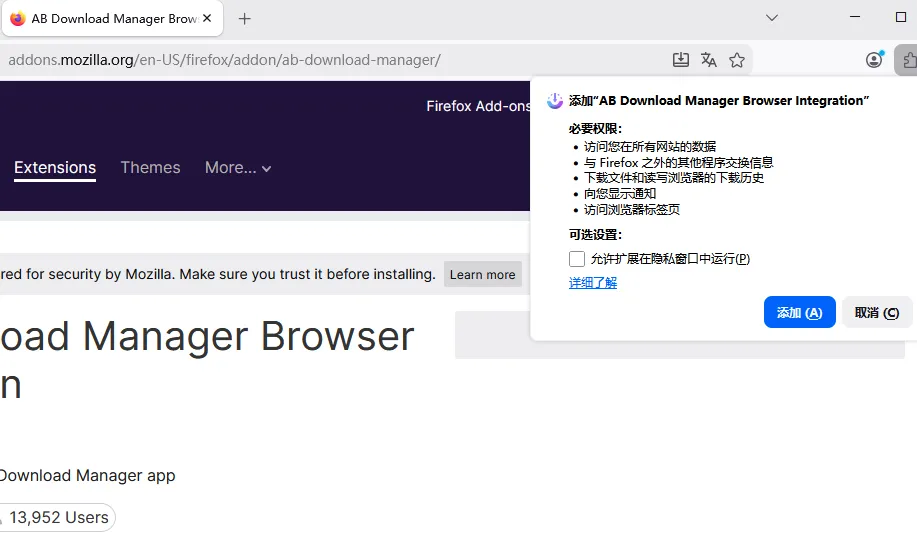
Task: Click the Learn more button
Action: coord(482,274)
